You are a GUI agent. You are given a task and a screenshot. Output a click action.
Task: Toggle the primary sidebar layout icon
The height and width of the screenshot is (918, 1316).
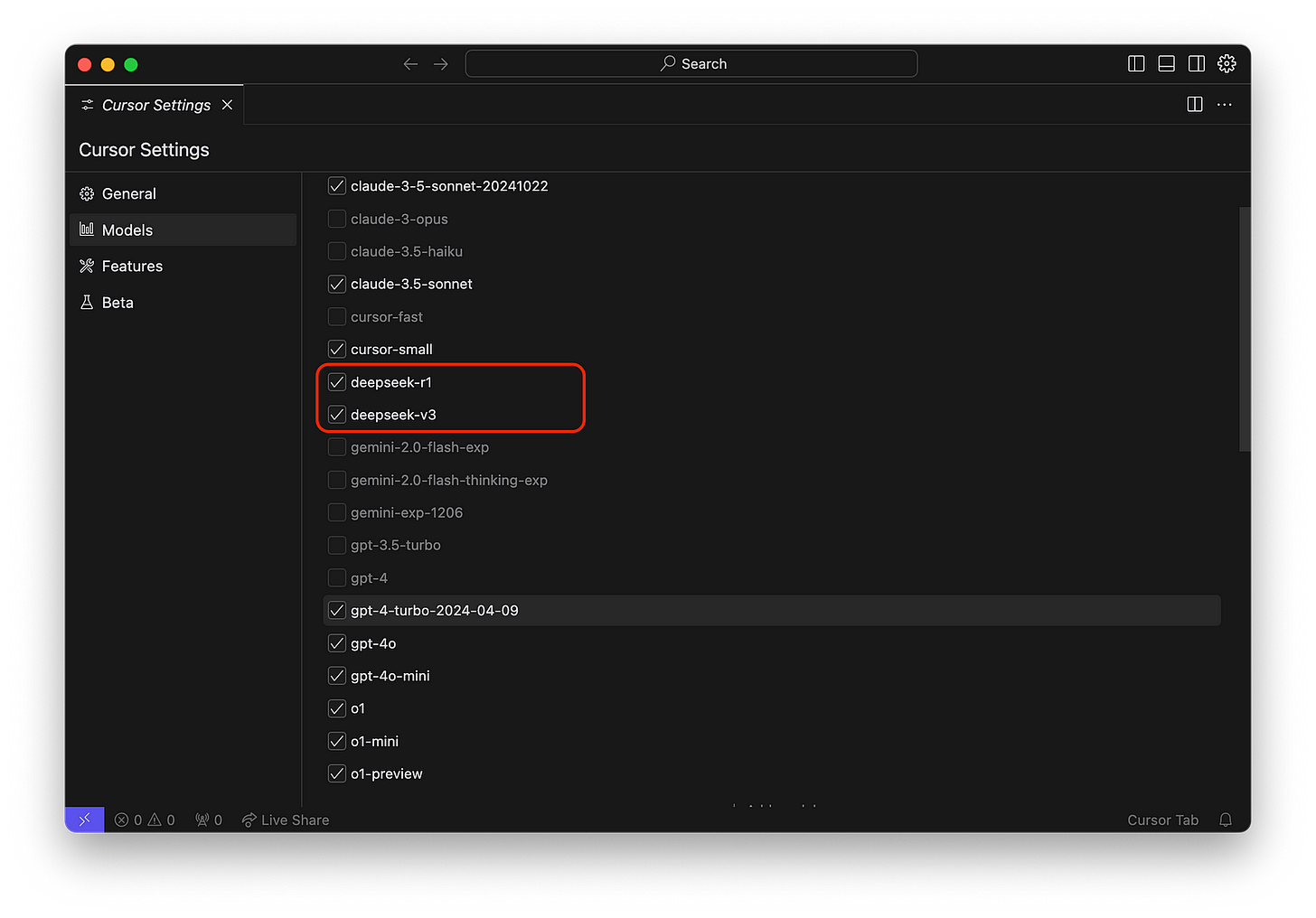click(x=1136, y=63)
